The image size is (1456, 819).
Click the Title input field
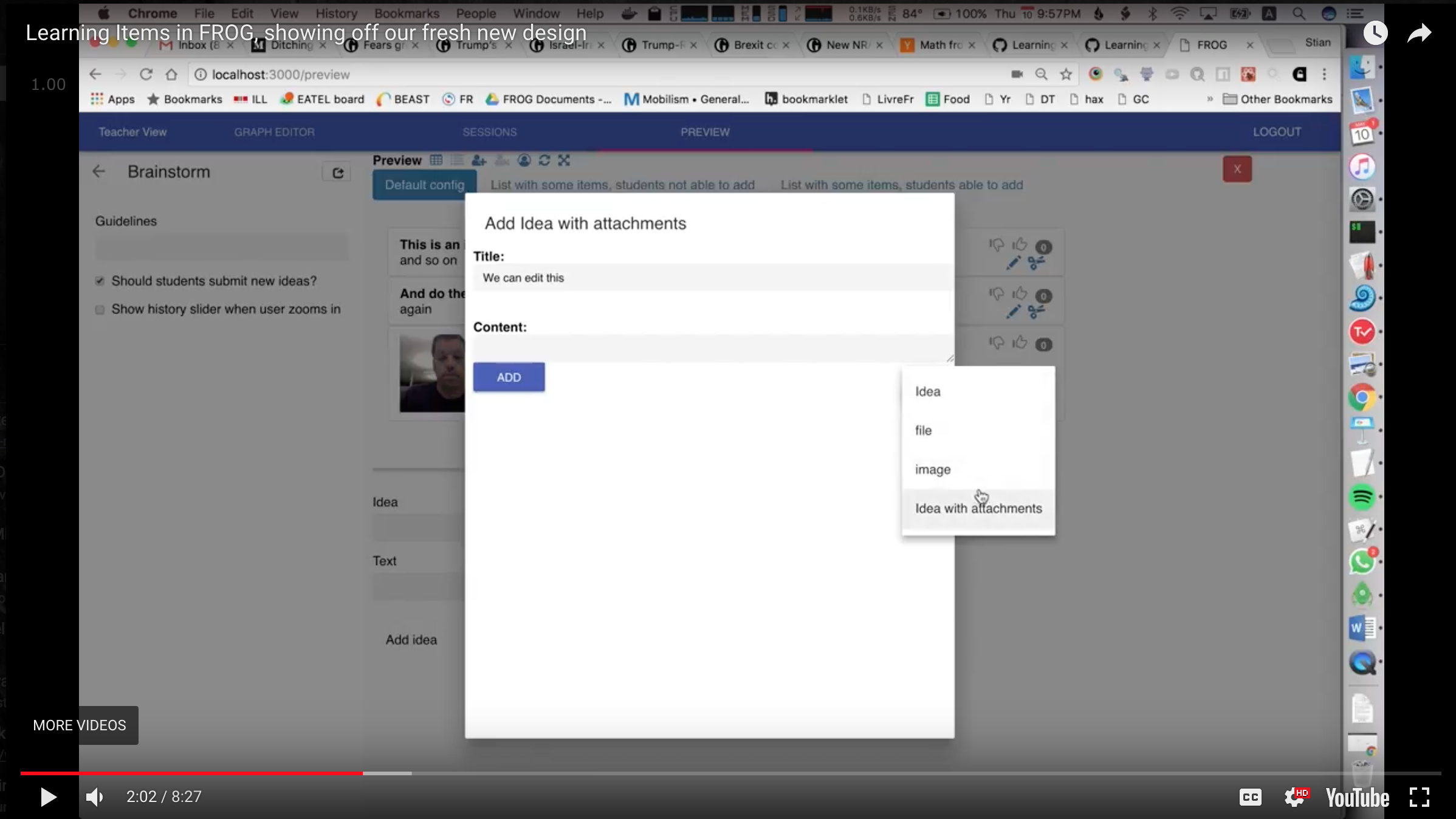pos(711,278)
